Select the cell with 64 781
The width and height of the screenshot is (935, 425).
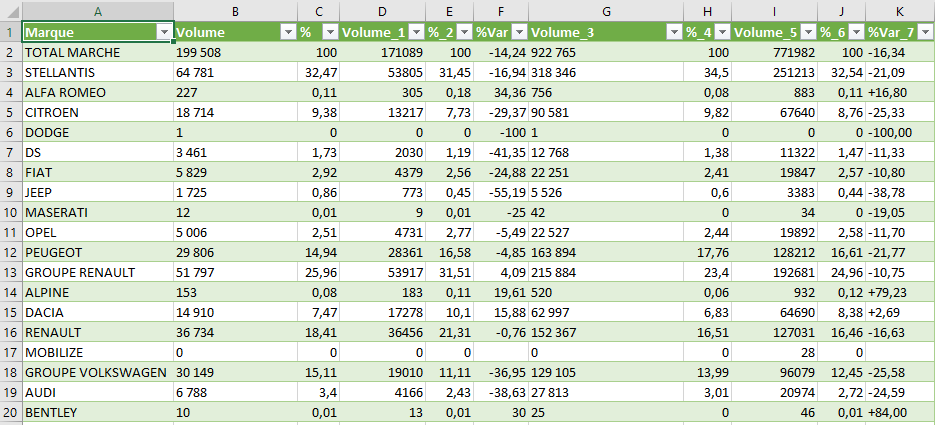pyautogui.click(x=236, y=73)
